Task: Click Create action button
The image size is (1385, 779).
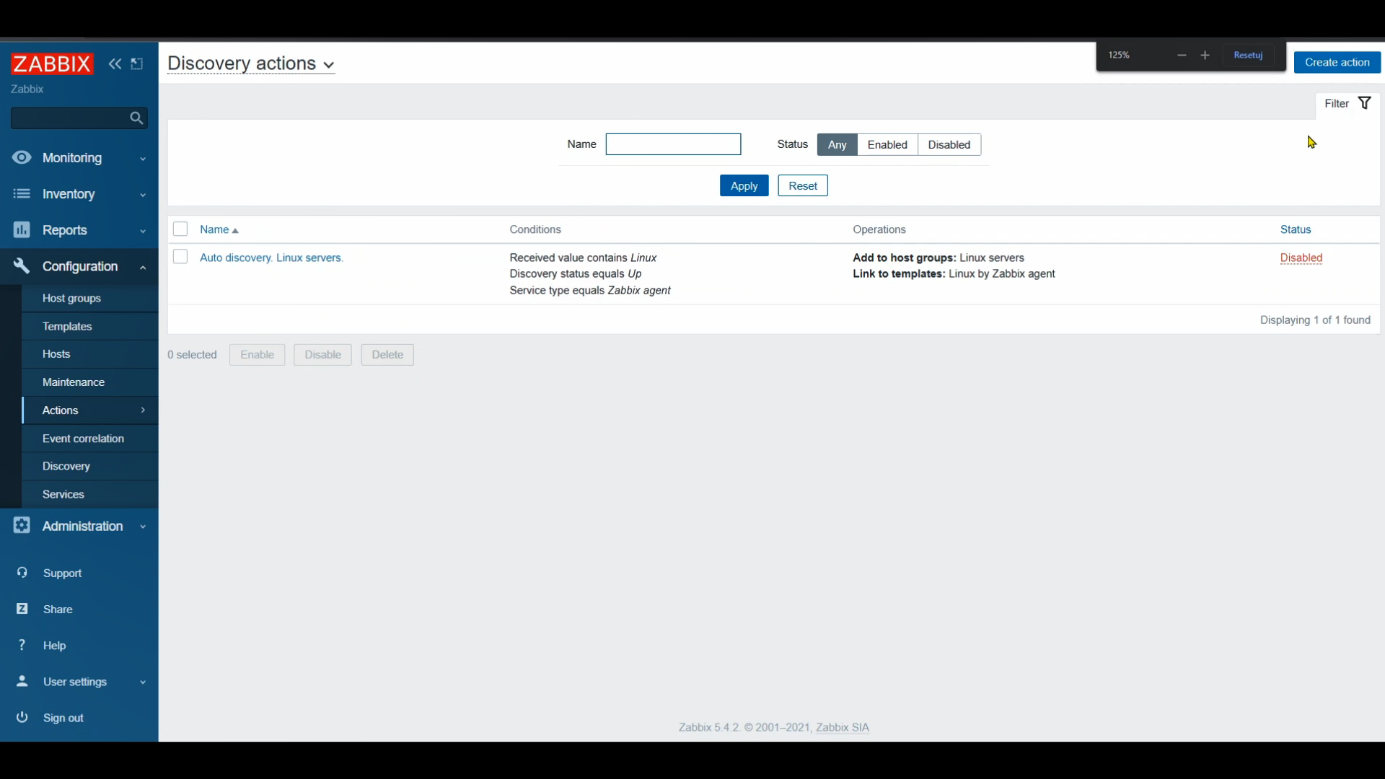Action: point(1337,62)
